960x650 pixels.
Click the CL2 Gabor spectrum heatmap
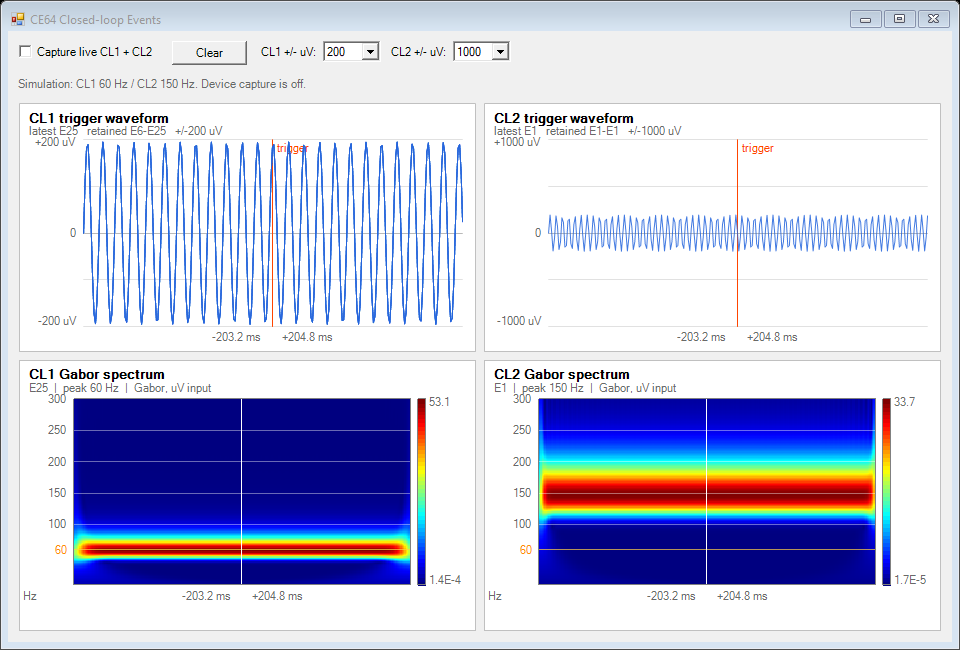tap(707, 491)
